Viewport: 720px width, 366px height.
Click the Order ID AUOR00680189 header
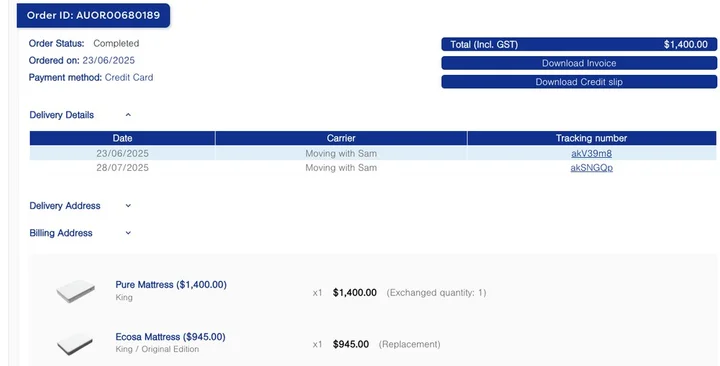click(x=93, y=15)
